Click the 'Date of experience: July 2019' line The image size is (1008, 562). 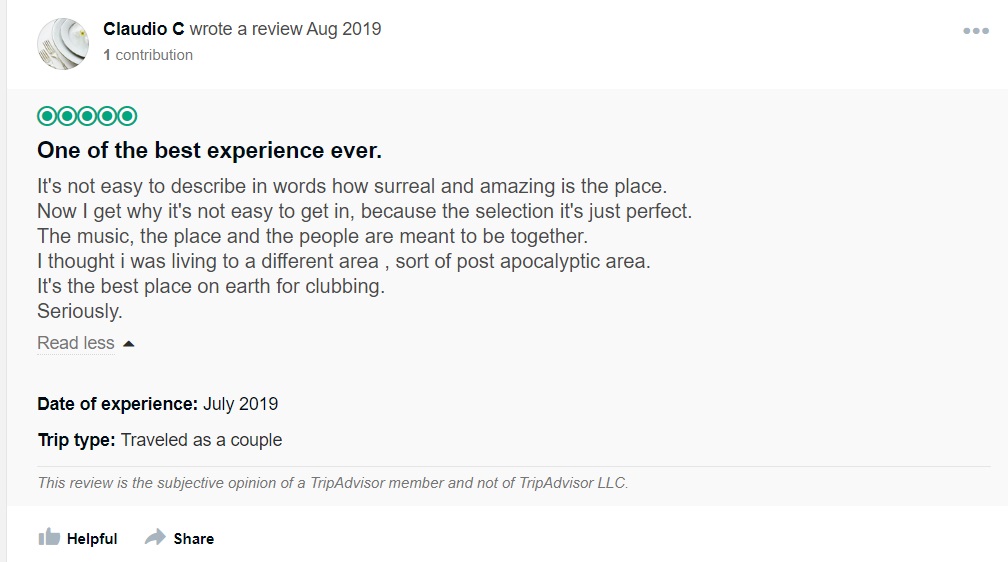[157, 404]
